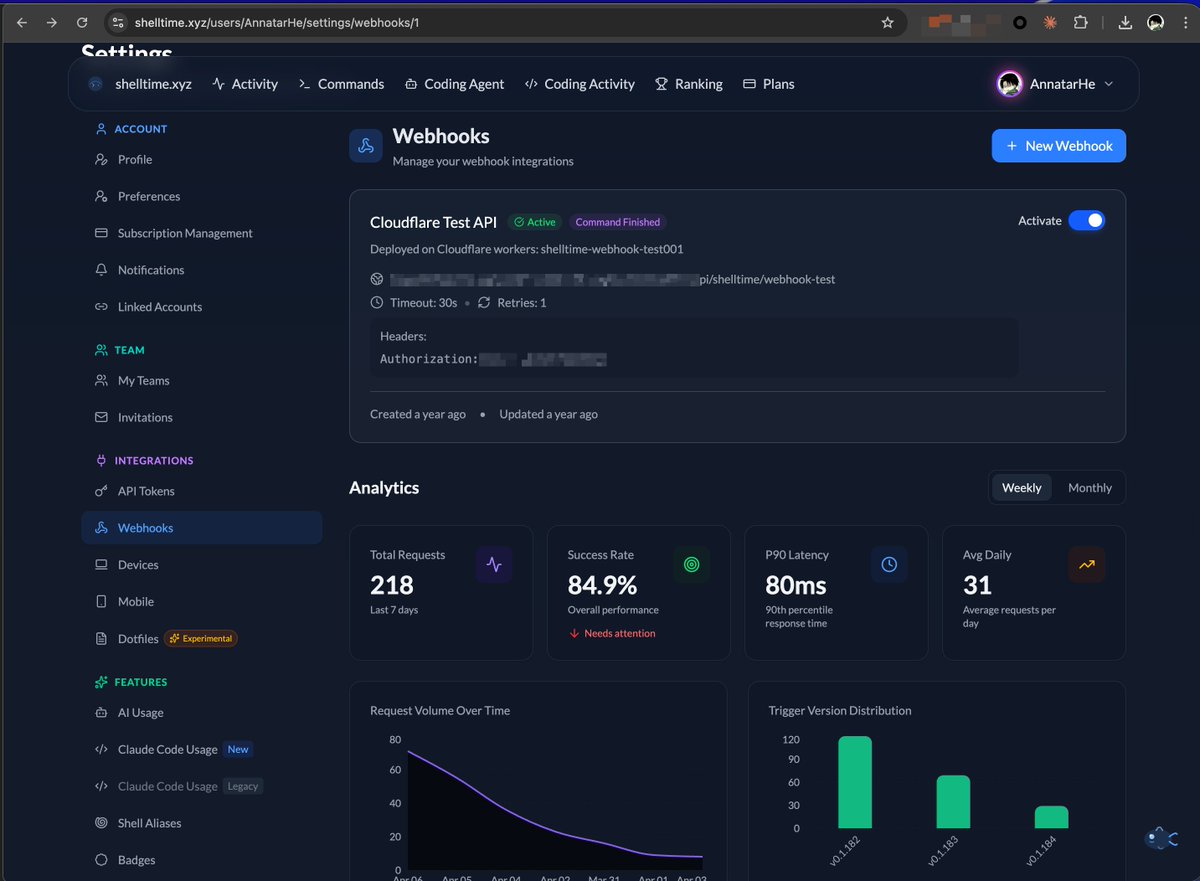
Task: Click the Avg Daily trend icon
Action: pos(1087,564)
